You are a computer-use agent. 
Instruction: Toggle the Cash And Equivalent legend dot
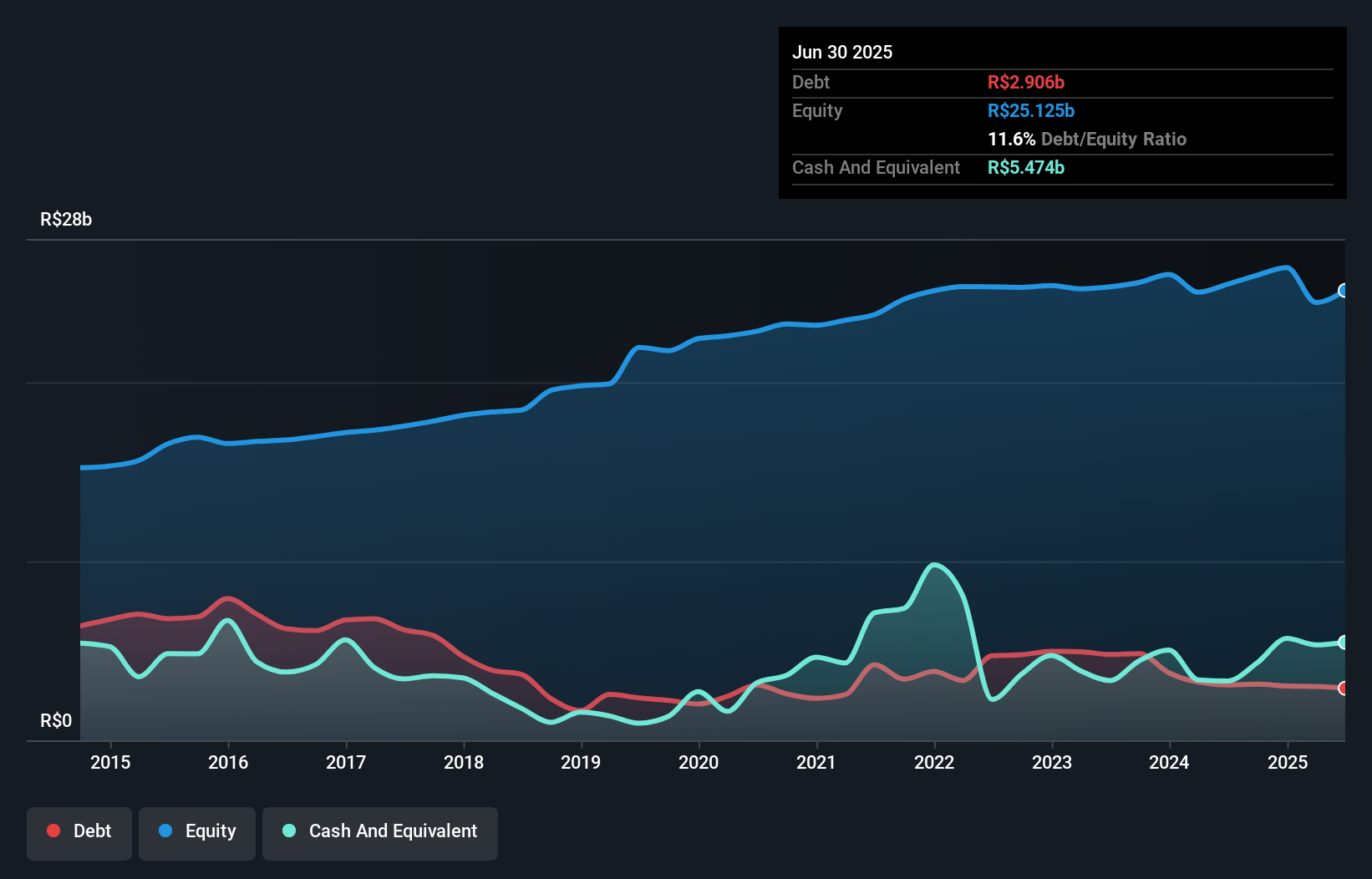[x=288, y=831]
